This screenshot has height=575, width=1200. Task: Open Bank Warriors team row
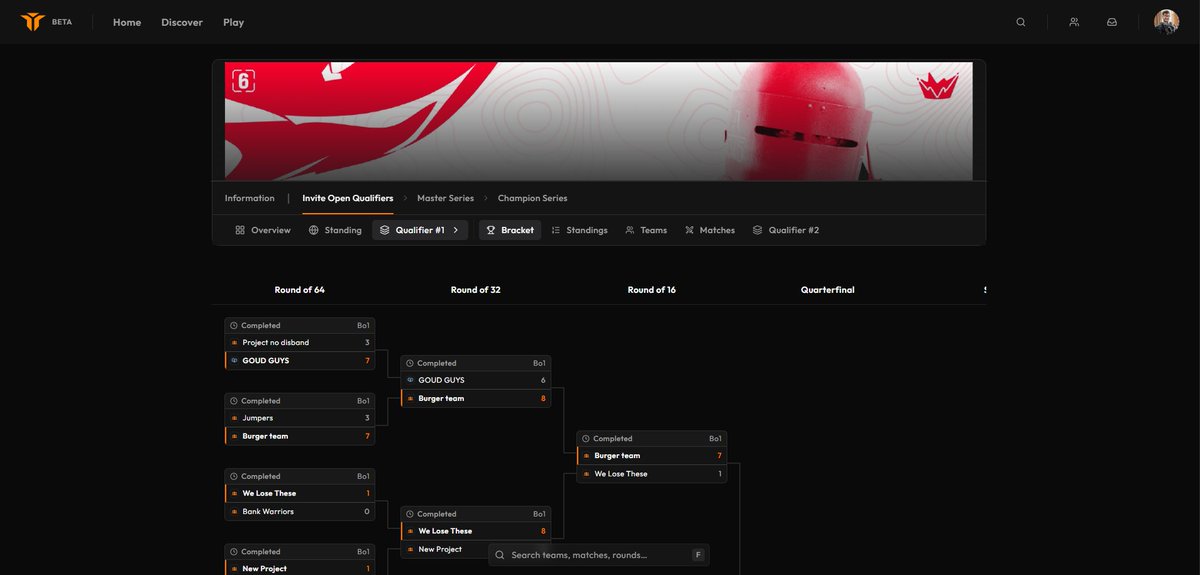(300, 512)
